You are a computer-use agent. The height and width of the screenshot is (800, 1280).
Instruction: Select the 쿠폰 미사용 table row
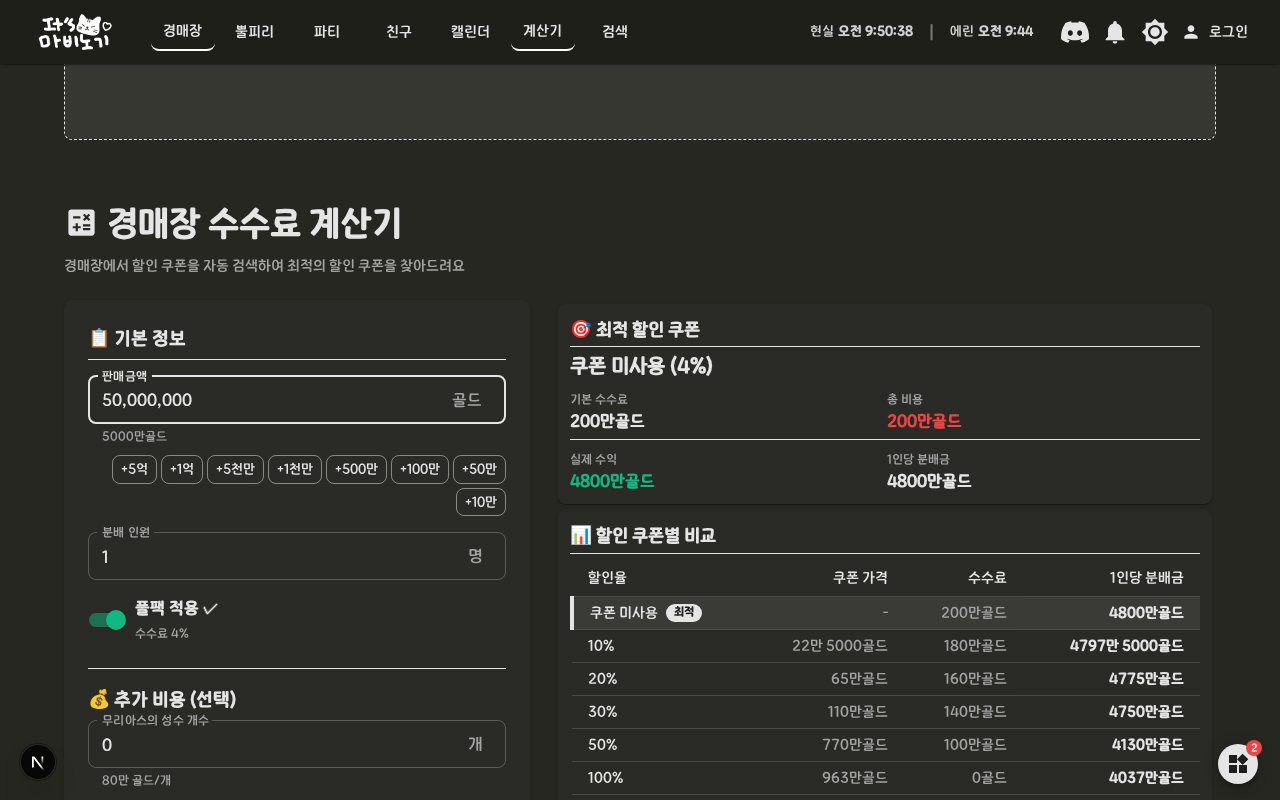coord(885,613)
